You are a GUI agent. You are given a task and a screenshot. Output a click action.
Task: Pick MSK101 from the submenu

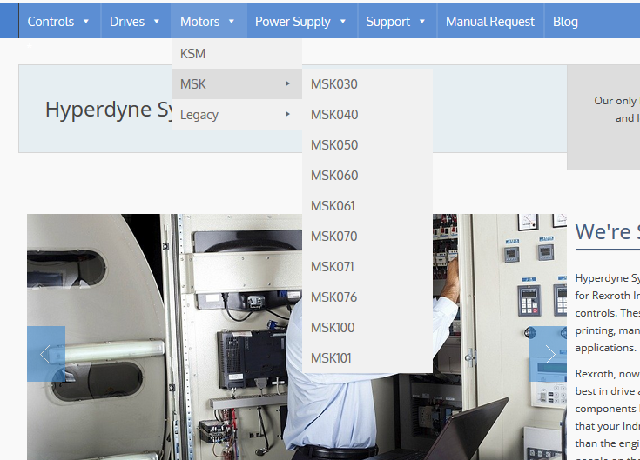click(x=367, y=358)
